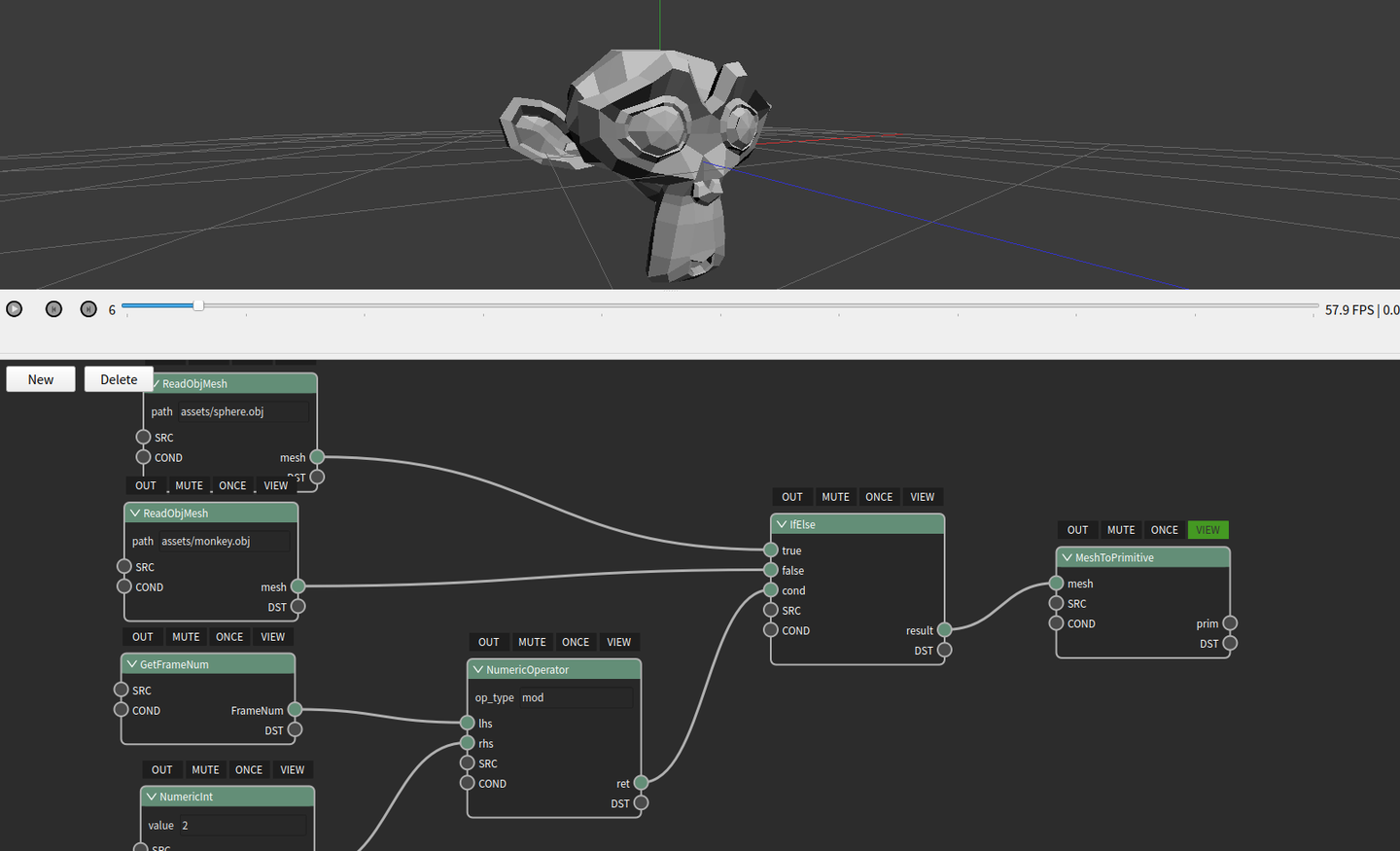The height and width of the screenshot is (851, 1400).
Task: Click the FrameNum output socket on GetFrameNum
Action: (295, 710)
